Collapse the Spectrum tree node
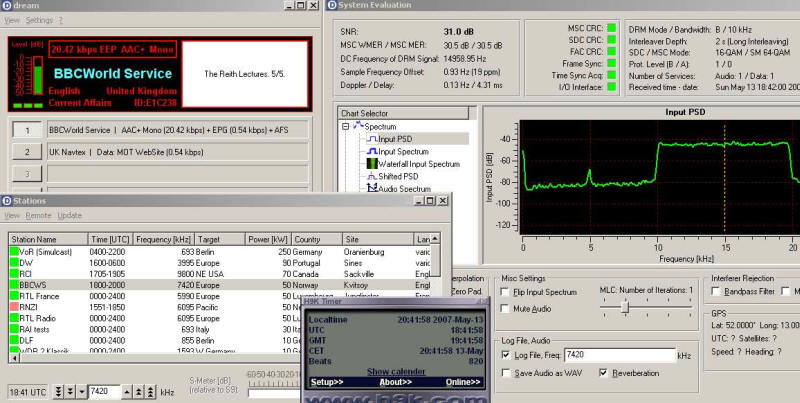800x403 pixels. coord(346,126)
